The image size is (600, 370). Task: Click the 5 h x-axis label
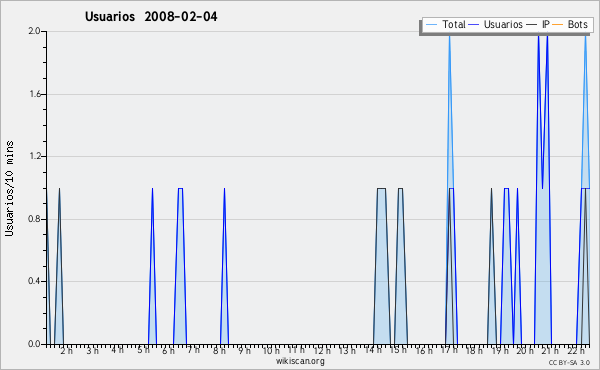click(143, 350)
